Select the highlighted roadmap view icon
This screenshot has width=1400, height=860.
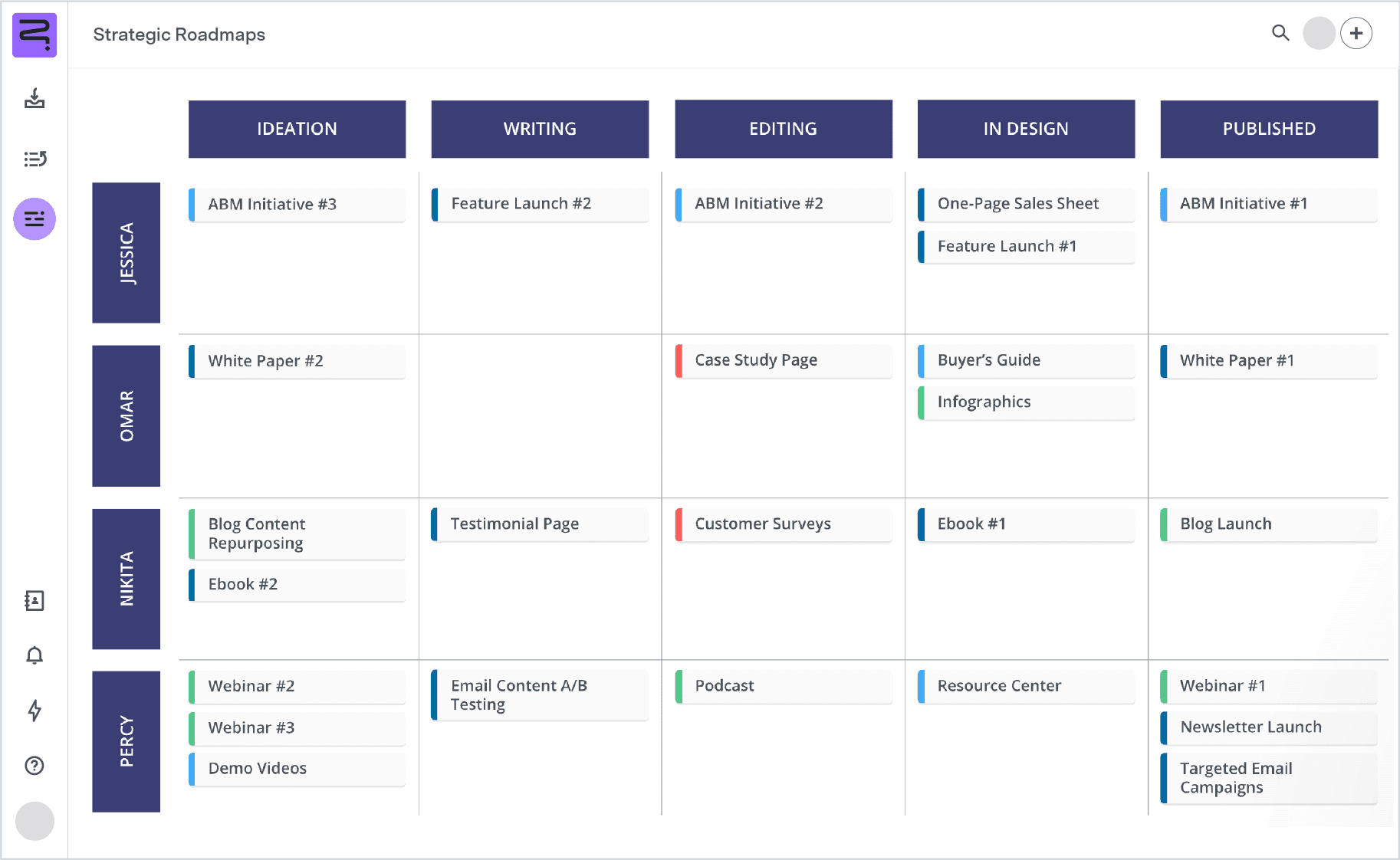tap(35, 218)
